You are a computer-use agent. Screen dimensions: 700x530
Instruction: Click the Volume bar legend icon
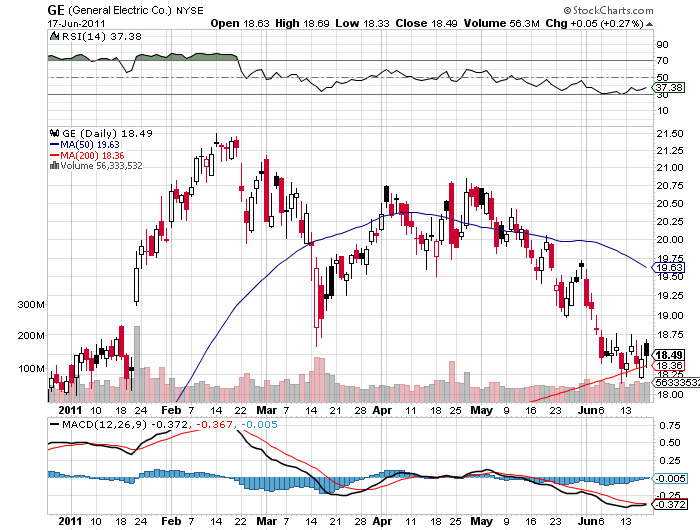(x=54, y=166)
